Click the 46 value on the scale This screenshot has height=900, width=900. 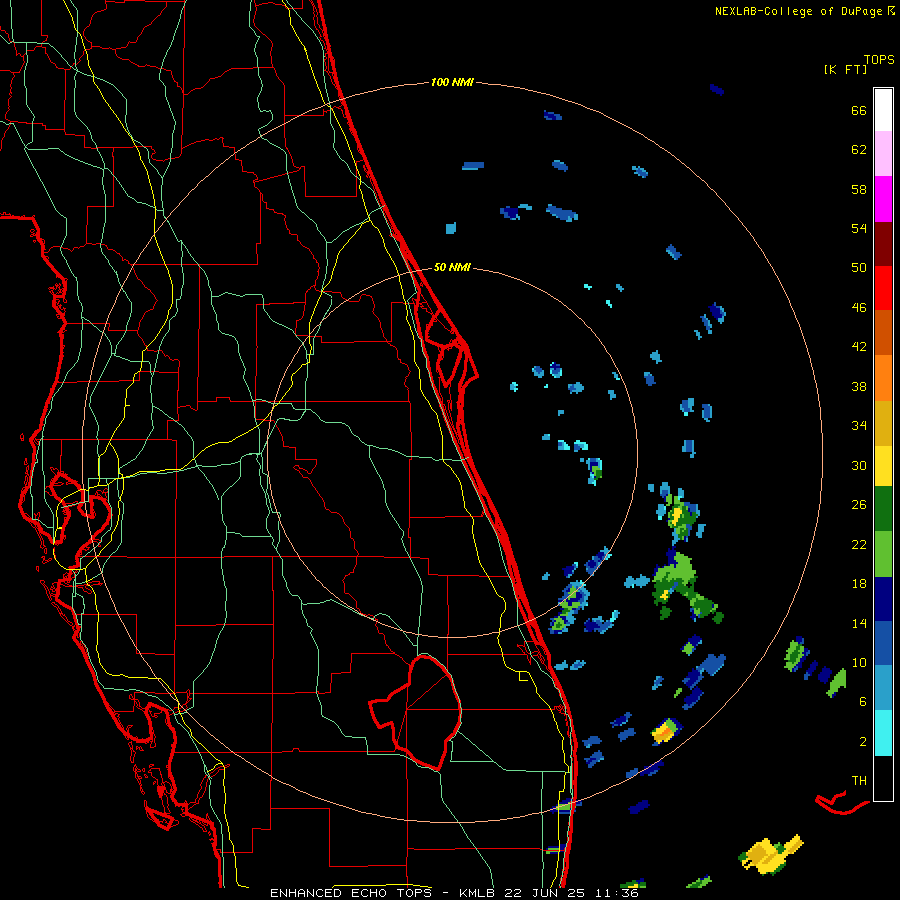point(859,308)
